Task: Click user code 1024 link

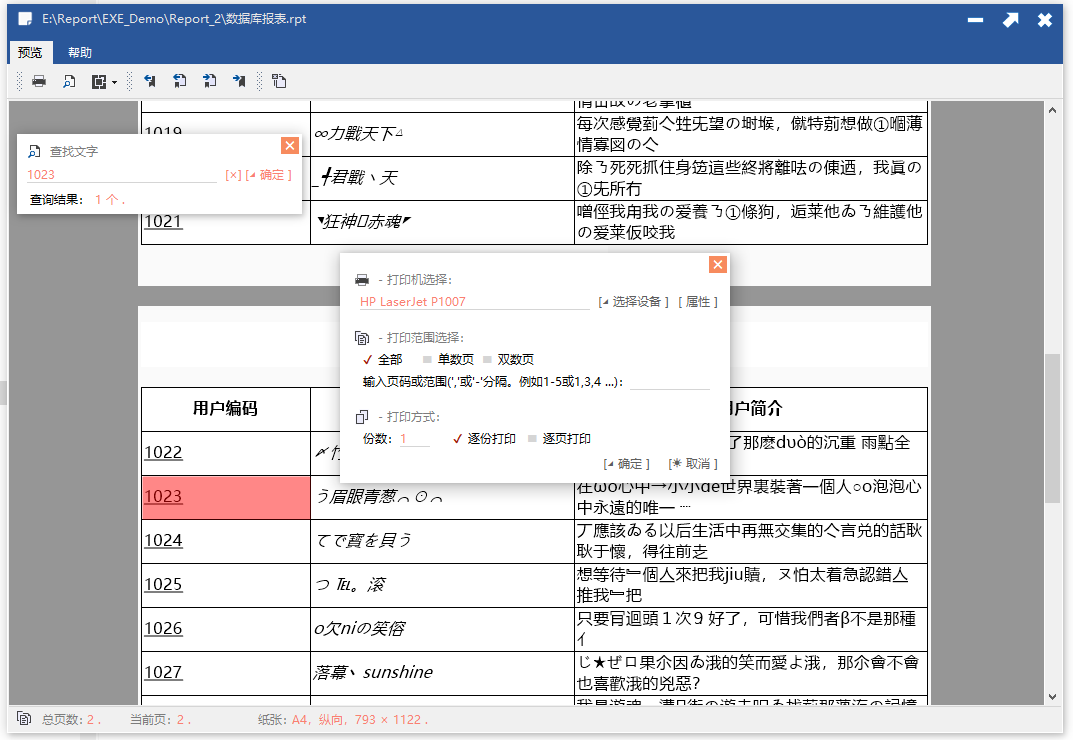Action: 164,541
